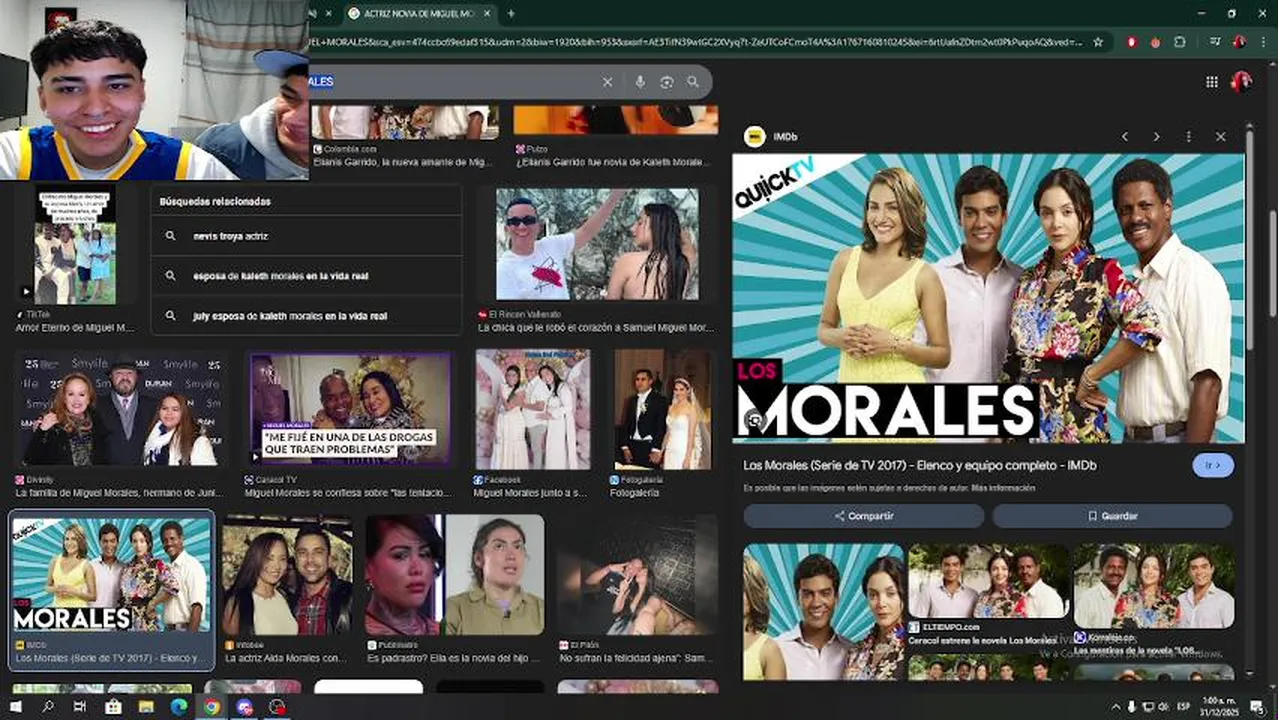Screen dimensions: 1278x720
Task: Open Google Lens image search
Action: 667,82
